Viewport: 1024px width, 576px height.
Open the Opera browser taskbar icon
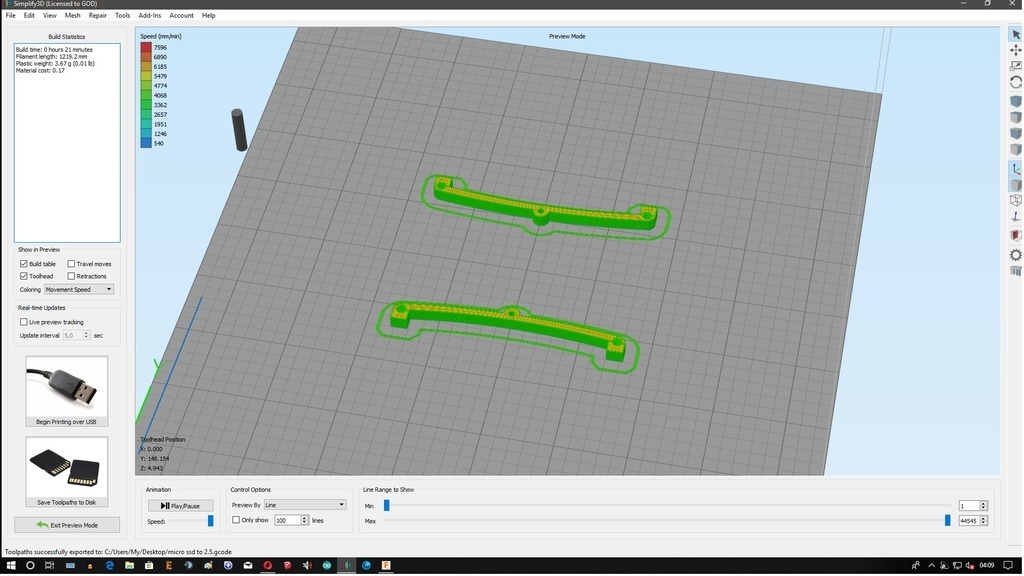[x=267, y=566]
